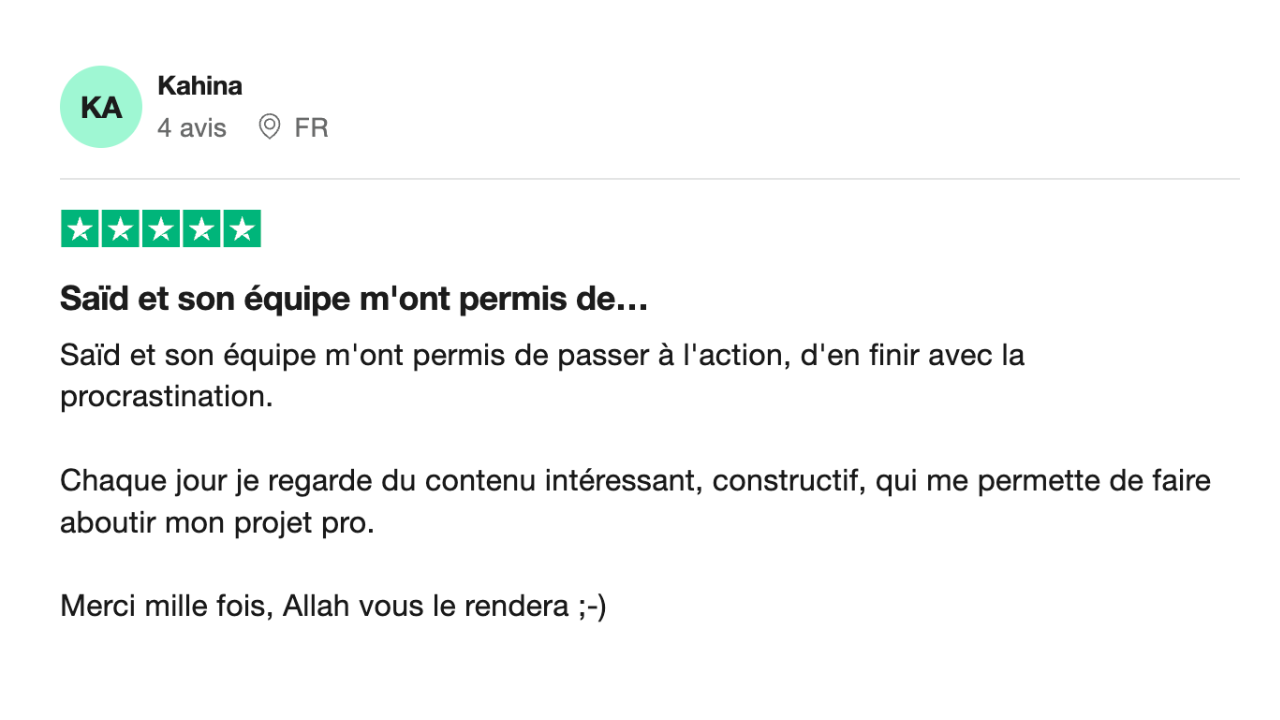Click the winking ";-)" emoticon
This screenshot has height=720, width=1280.
(592, 606)
